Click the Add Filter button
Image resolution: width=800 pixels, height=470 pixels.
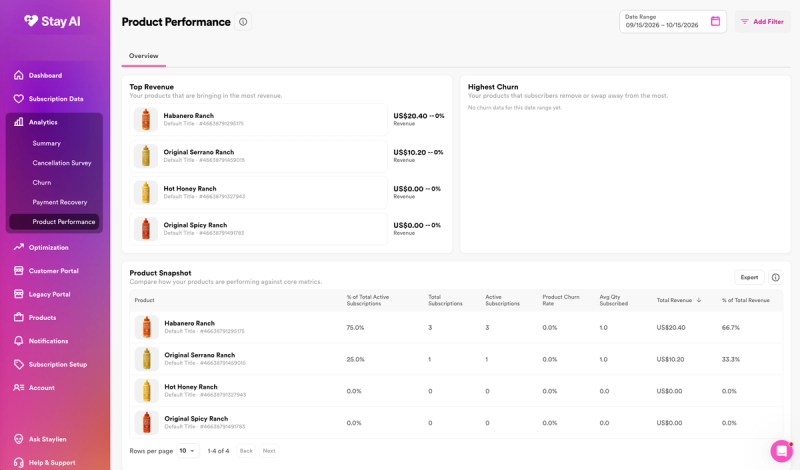point(762,21)
